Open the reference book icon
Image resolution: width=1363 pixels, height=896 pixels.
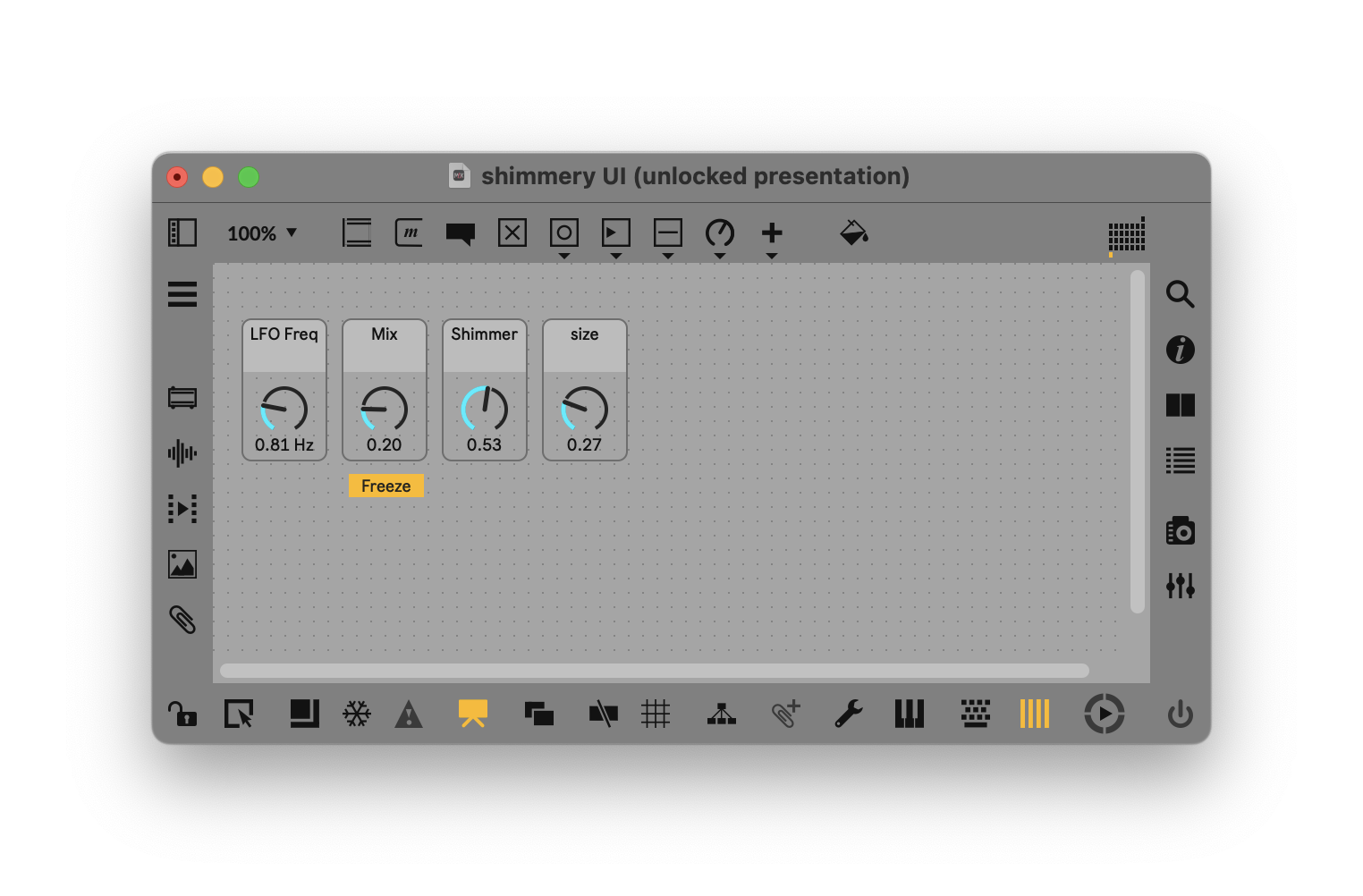1181,405
